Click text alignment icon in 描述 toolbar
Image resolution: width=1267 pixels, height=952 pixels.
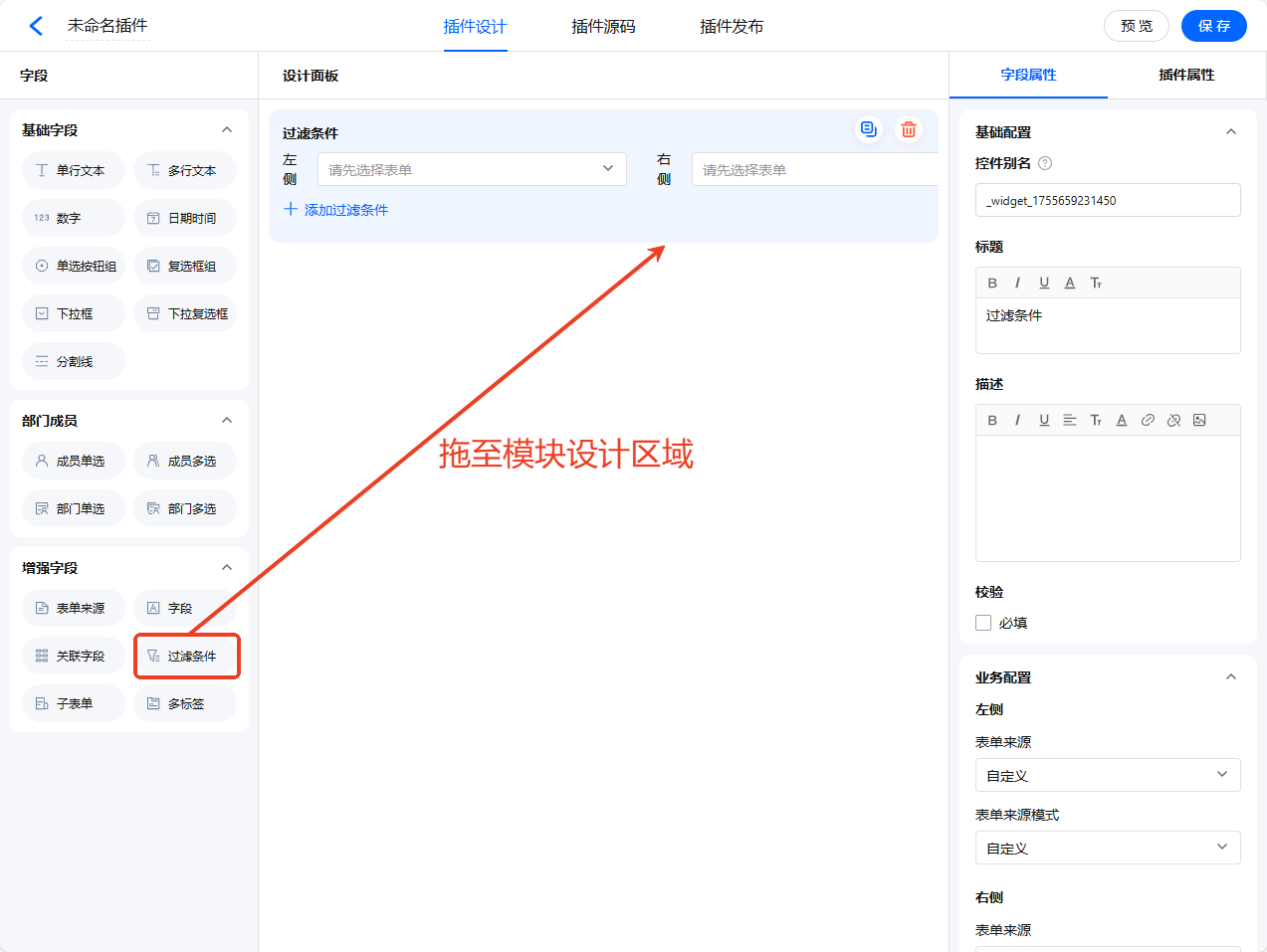tap(1070, 420)
